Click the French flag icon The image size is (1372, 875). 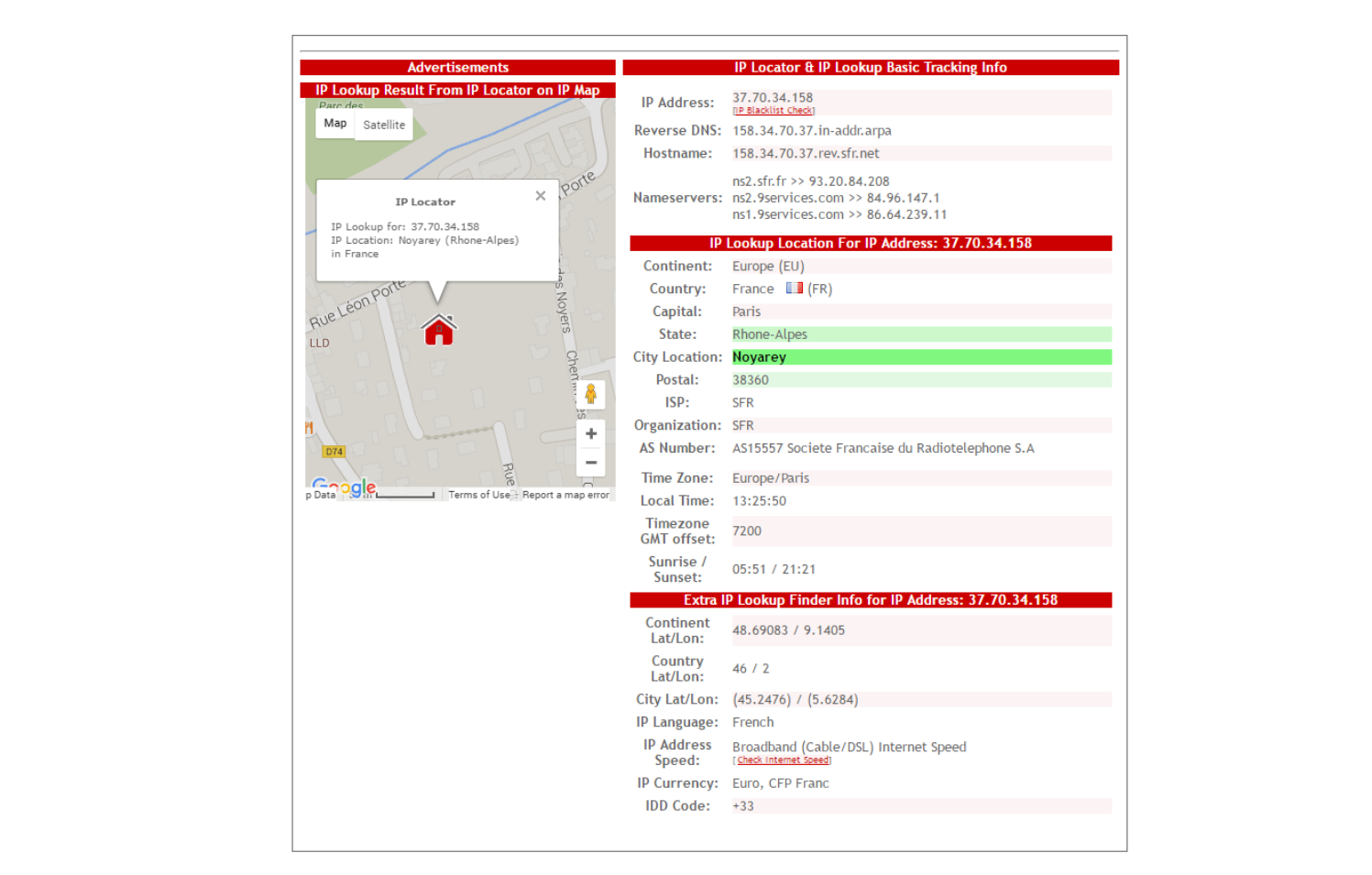click(x=794, y=288)
